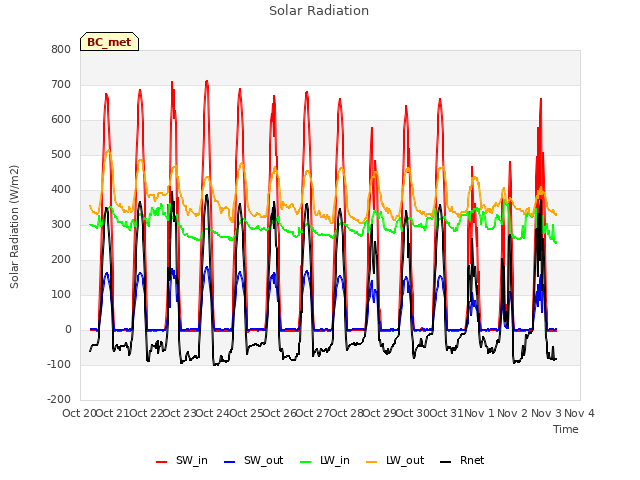Click the black Rnet legend swatch
The image size is (640, 480).
pyautogui.click(x=445, y=462)
